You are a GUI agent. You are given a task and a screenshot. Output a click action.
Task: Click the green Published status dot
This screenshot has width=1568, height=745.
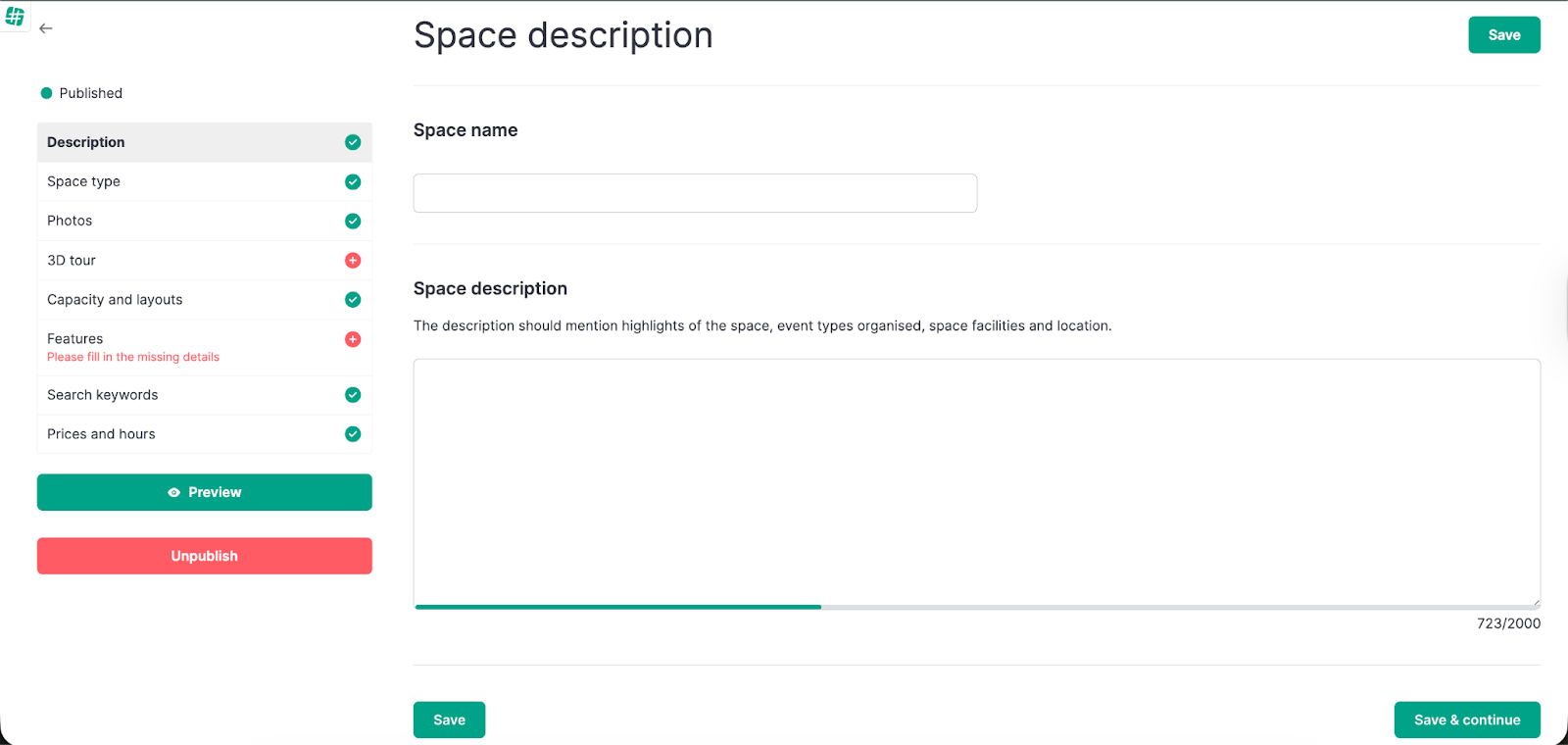[46, 94]
